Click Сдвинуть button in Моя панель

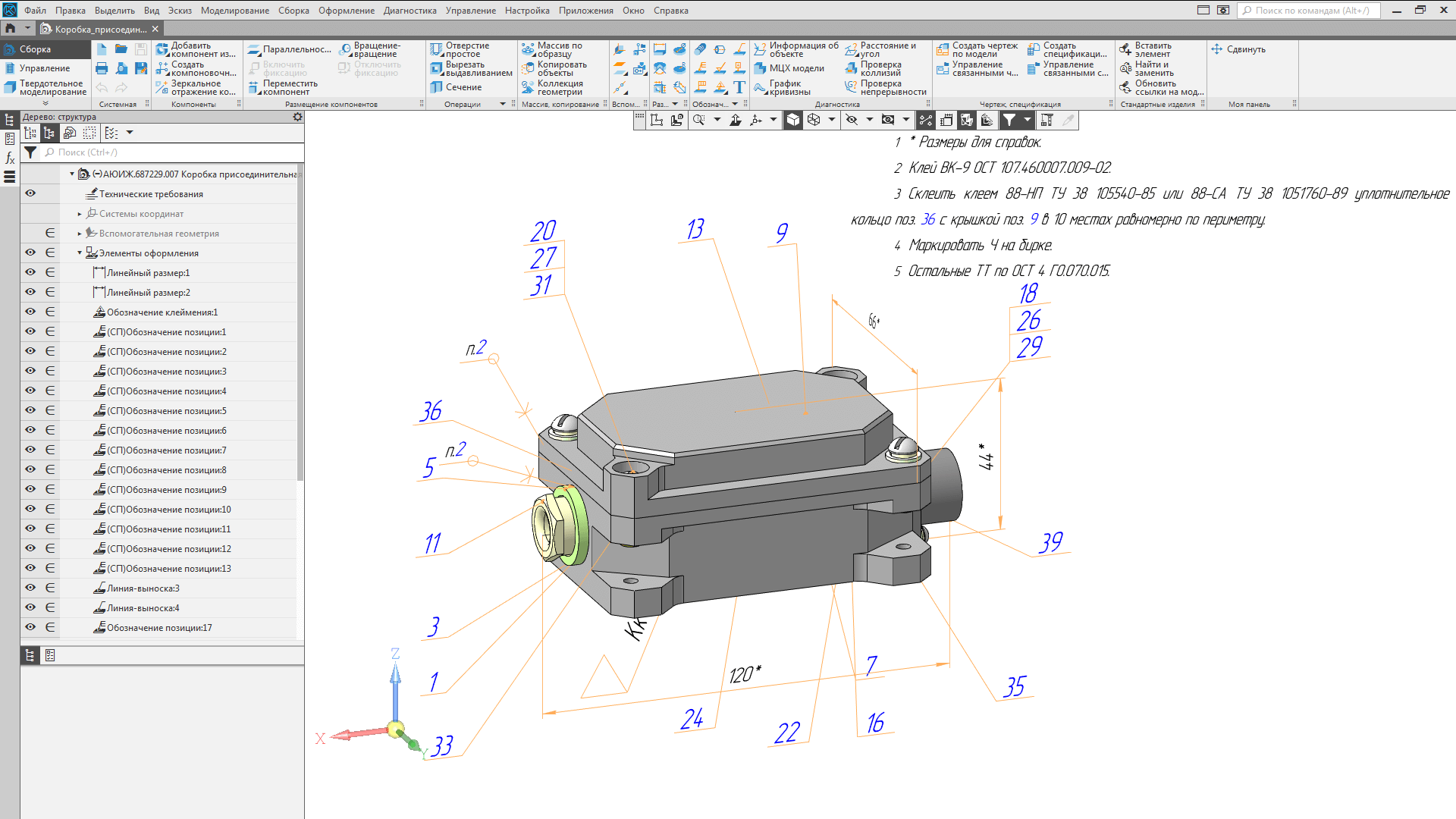[x=1238, y=49]
